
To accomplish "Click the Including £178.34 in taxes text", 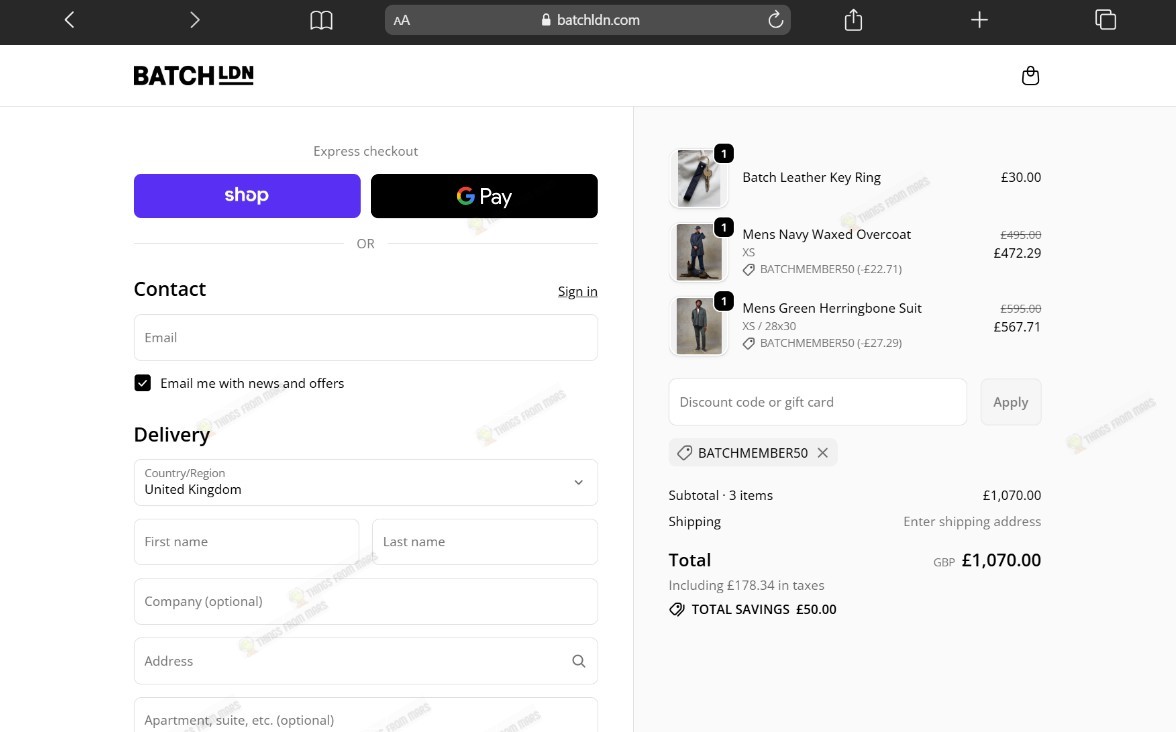I will [x=746, y=585].
